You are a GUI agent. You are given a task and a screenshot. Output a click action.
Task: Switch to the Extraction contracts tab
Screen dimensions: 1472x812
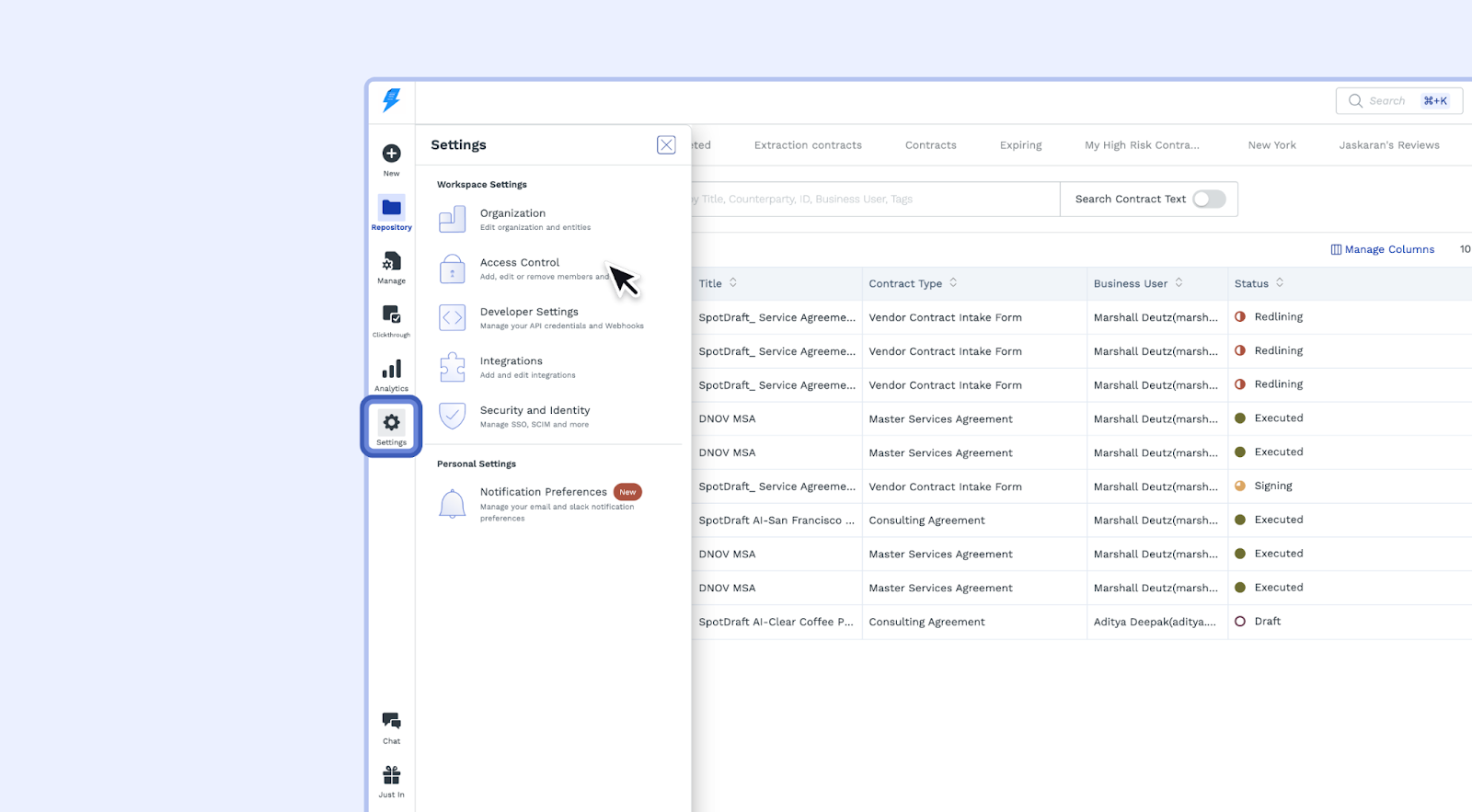(808, 145)
